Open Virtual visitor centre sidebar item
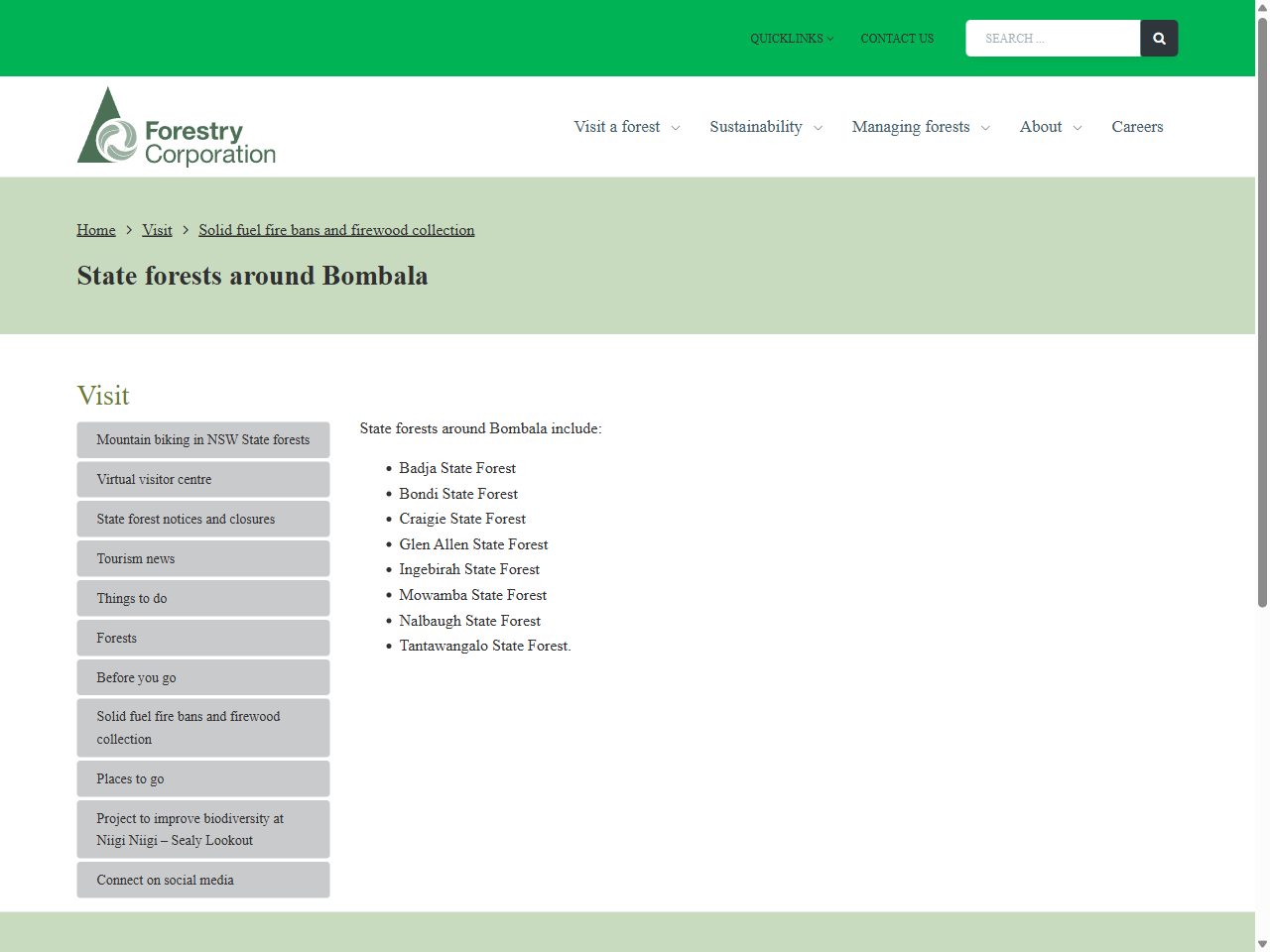 click(x=203, y=480)
